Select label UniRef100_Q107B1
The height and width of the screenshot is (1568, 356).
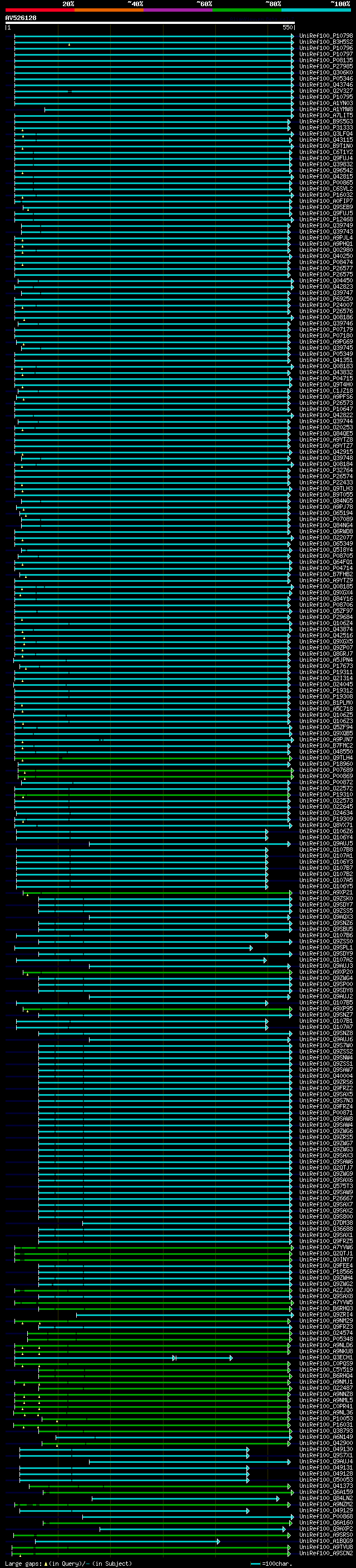(326, 1021)
